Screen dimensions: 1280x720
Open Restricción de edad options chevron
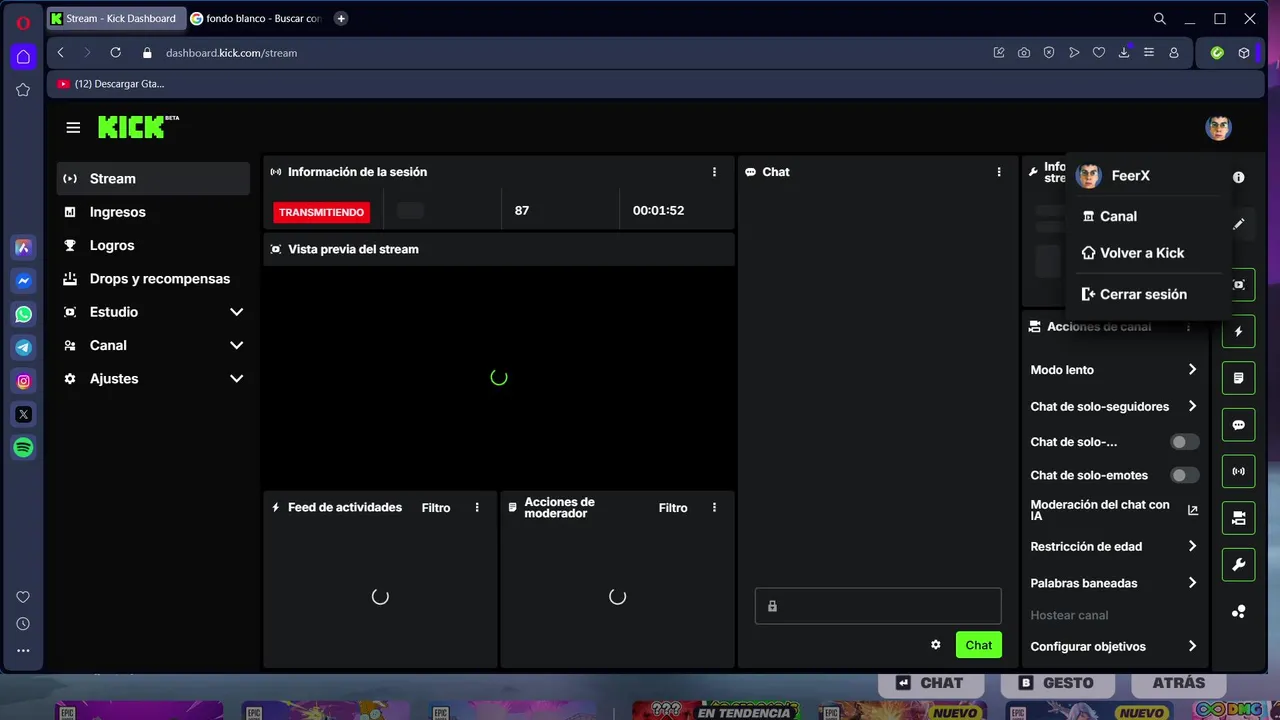tap(1192, 546)
